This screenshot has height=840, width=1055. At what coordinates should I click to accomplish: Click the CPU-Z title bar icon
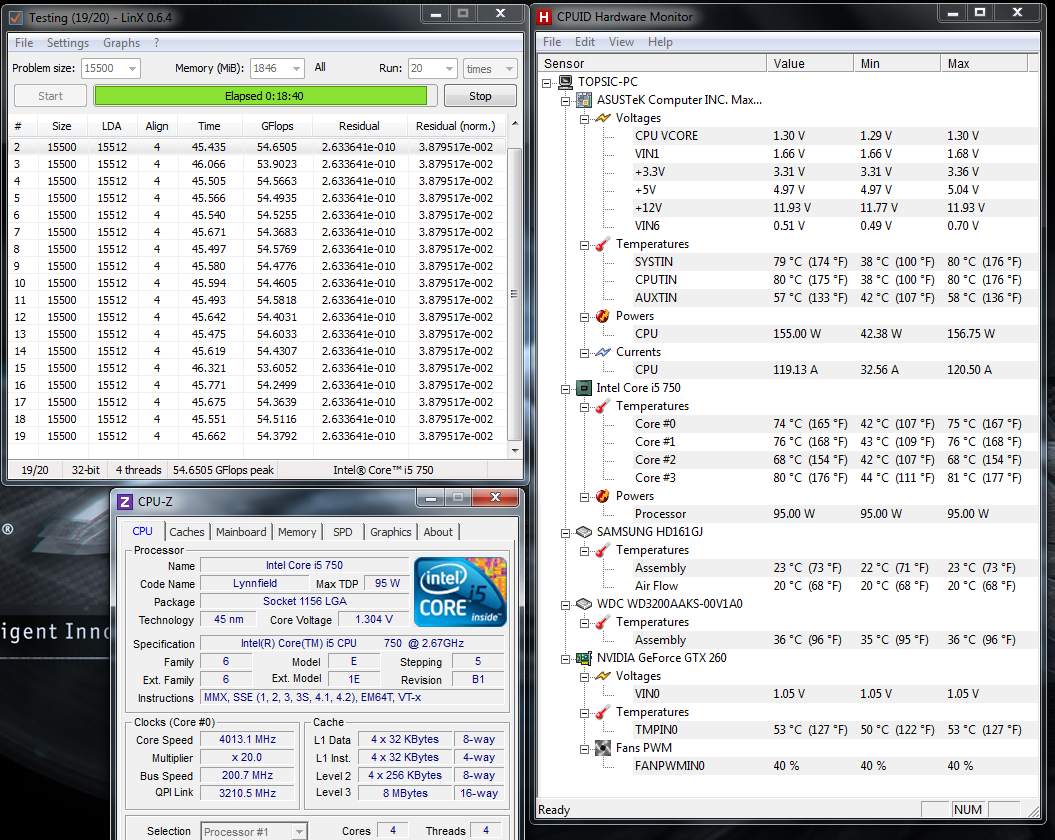point(125,502)
